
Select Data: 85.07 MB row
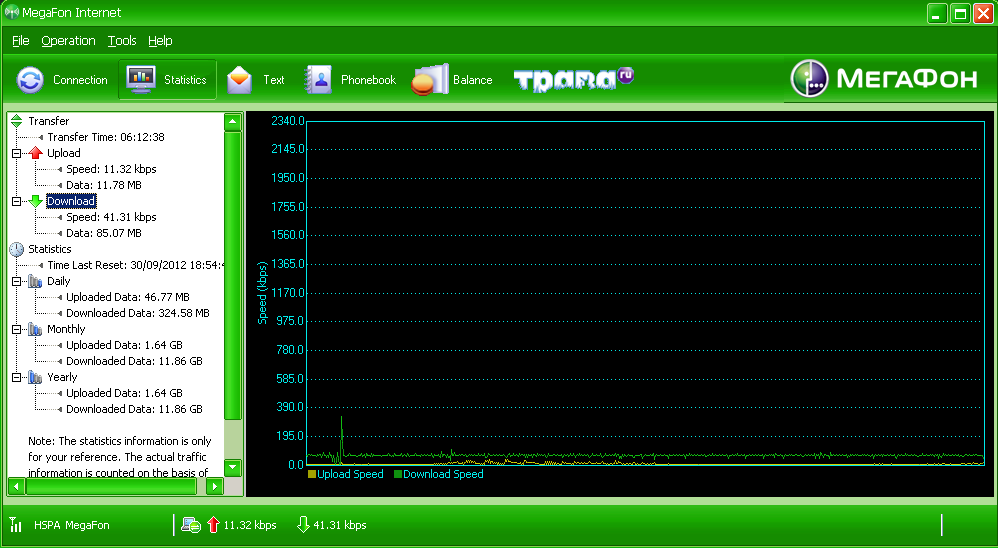[104, 233]
